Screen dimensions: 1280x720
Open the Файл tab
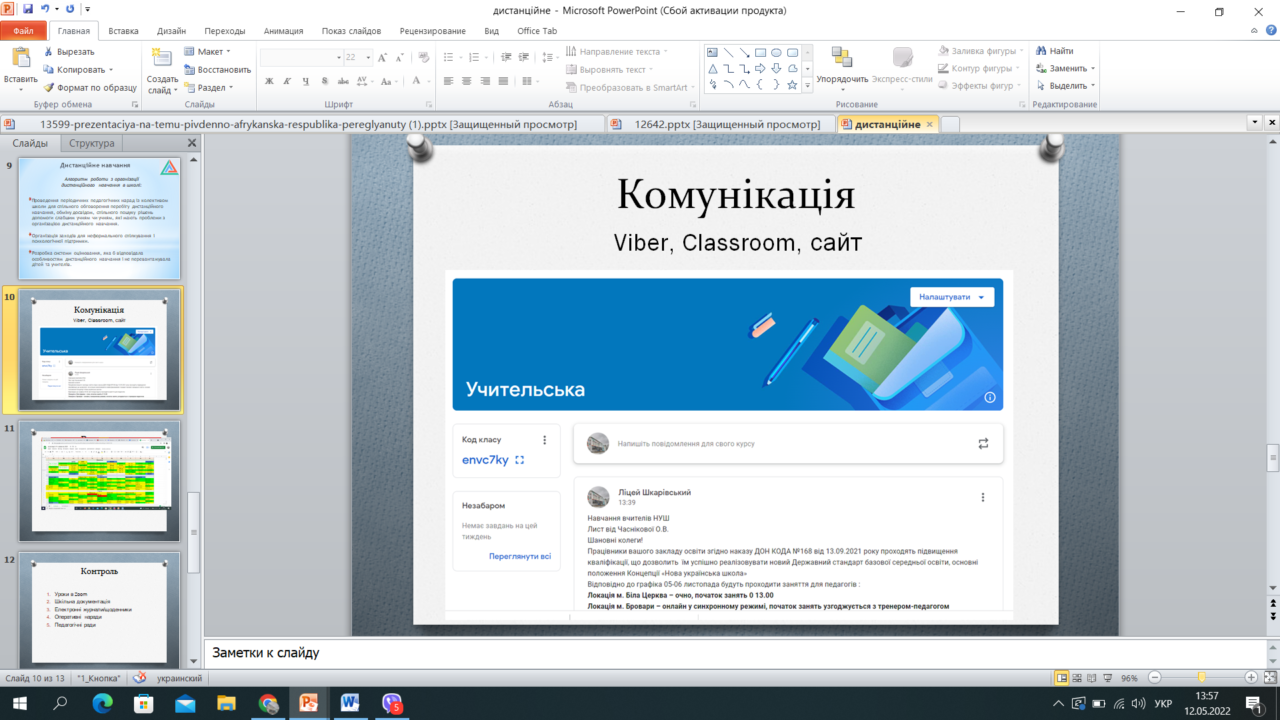point(23,31)
